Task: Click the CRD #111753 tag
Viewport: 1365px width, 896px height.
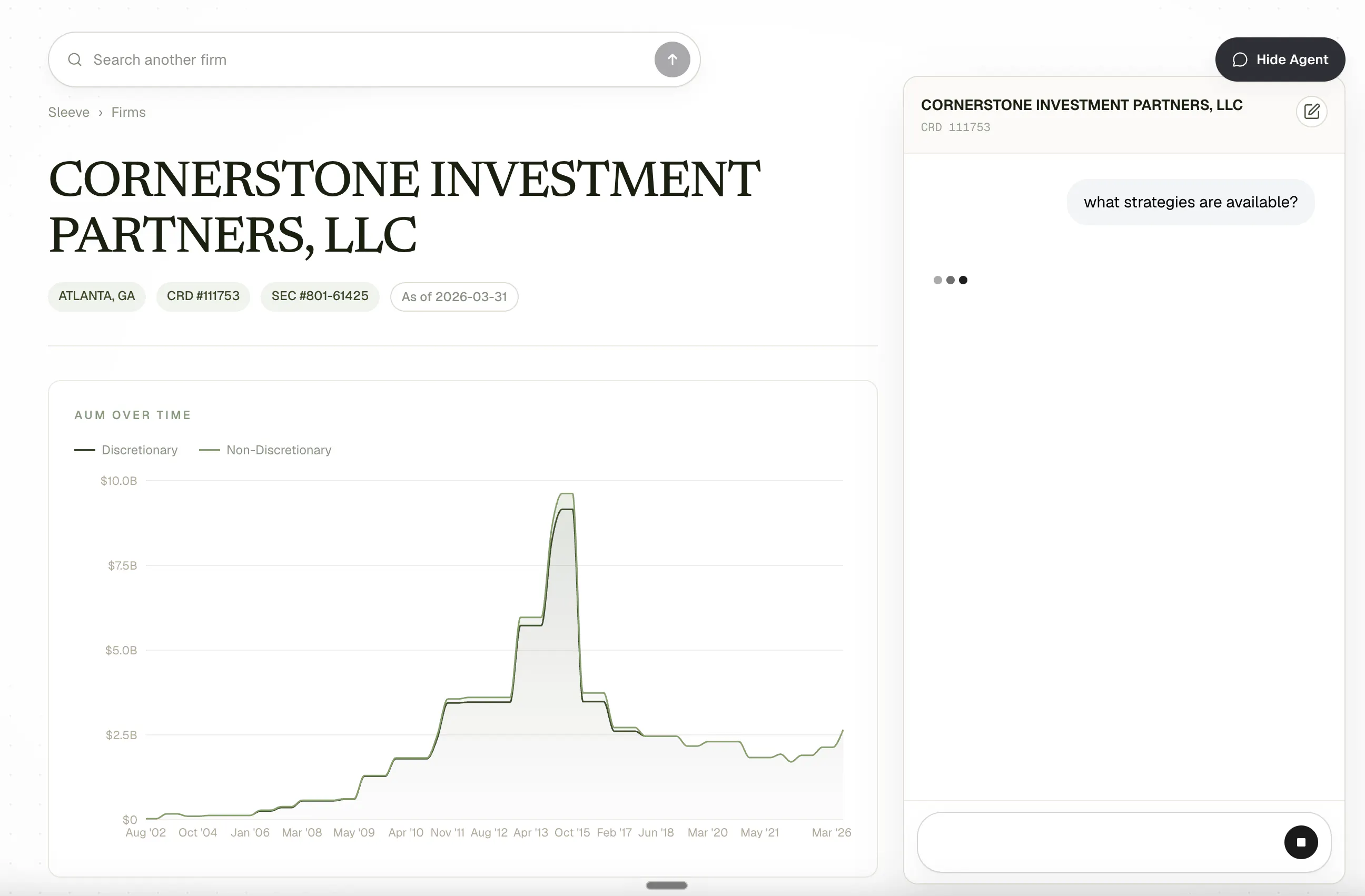Action: point(203,296)
